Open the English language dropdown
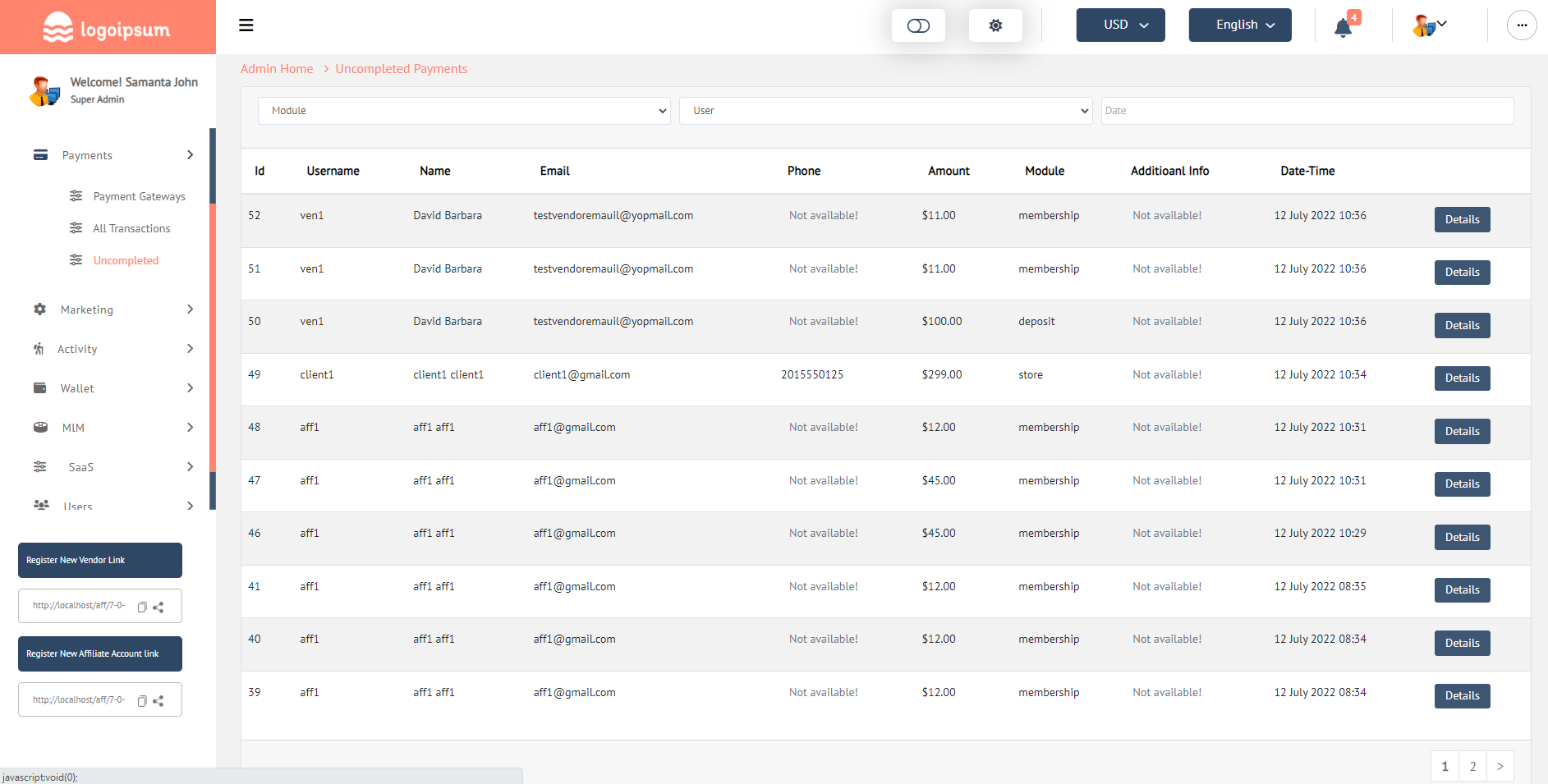The image size is (1548, 784). tap(1239, 25)
